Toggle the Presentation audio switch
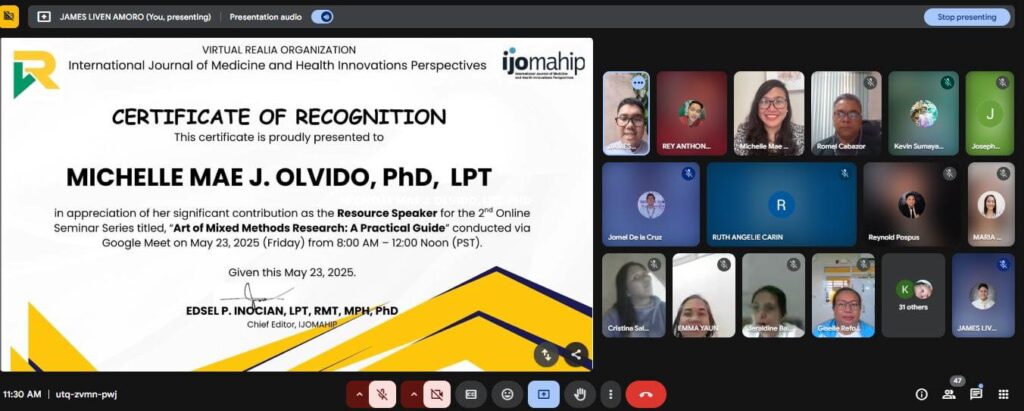This screenshot has width=1024, height=411. coord(322,17)
